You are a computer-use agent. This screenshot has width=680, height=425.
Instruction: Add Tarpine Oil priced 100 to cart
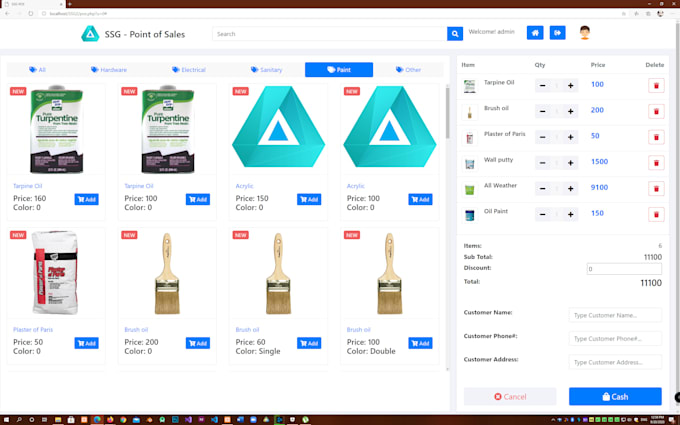coord(198,199)
